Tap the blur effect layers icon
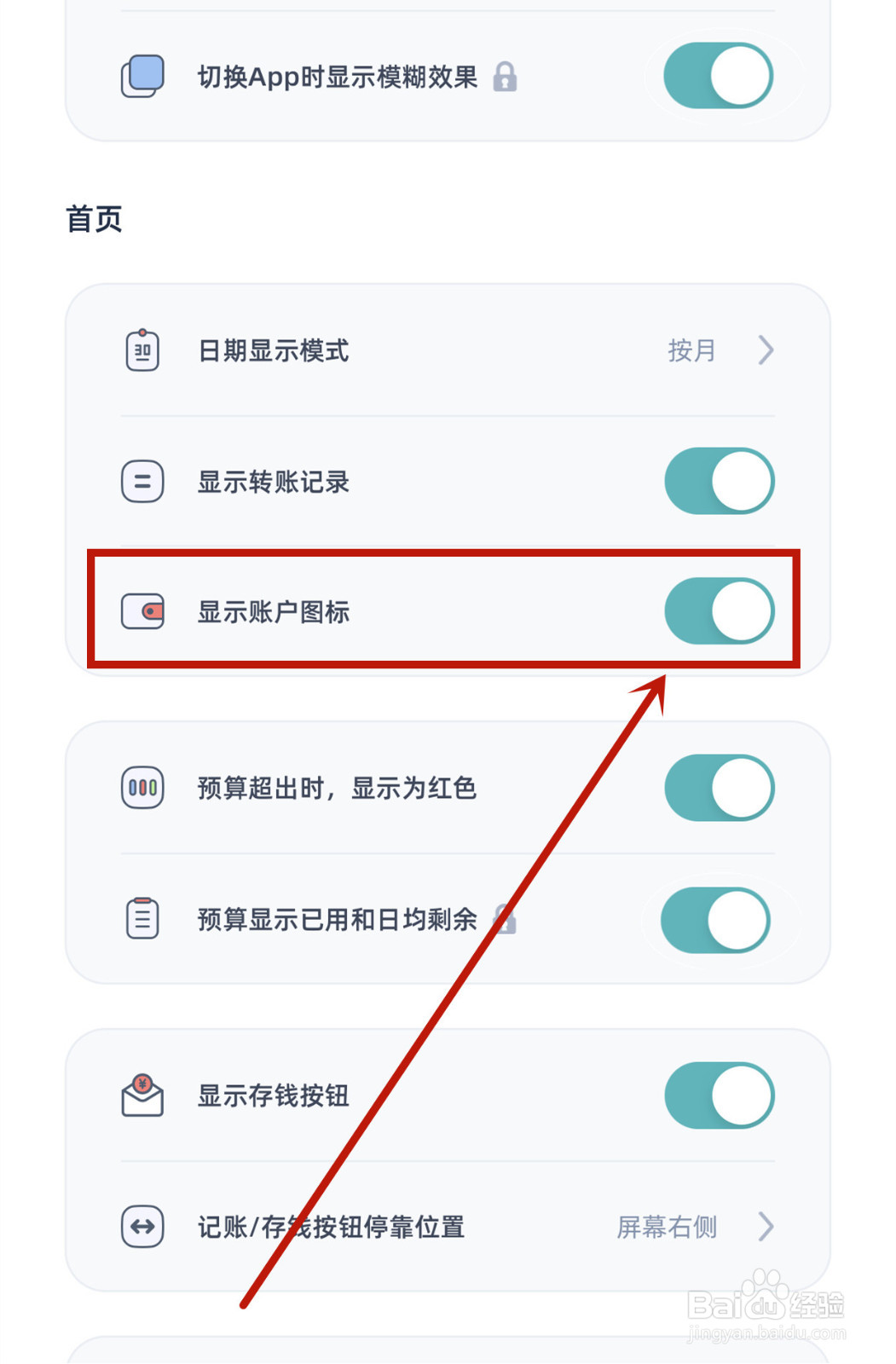 coord(142,77)
